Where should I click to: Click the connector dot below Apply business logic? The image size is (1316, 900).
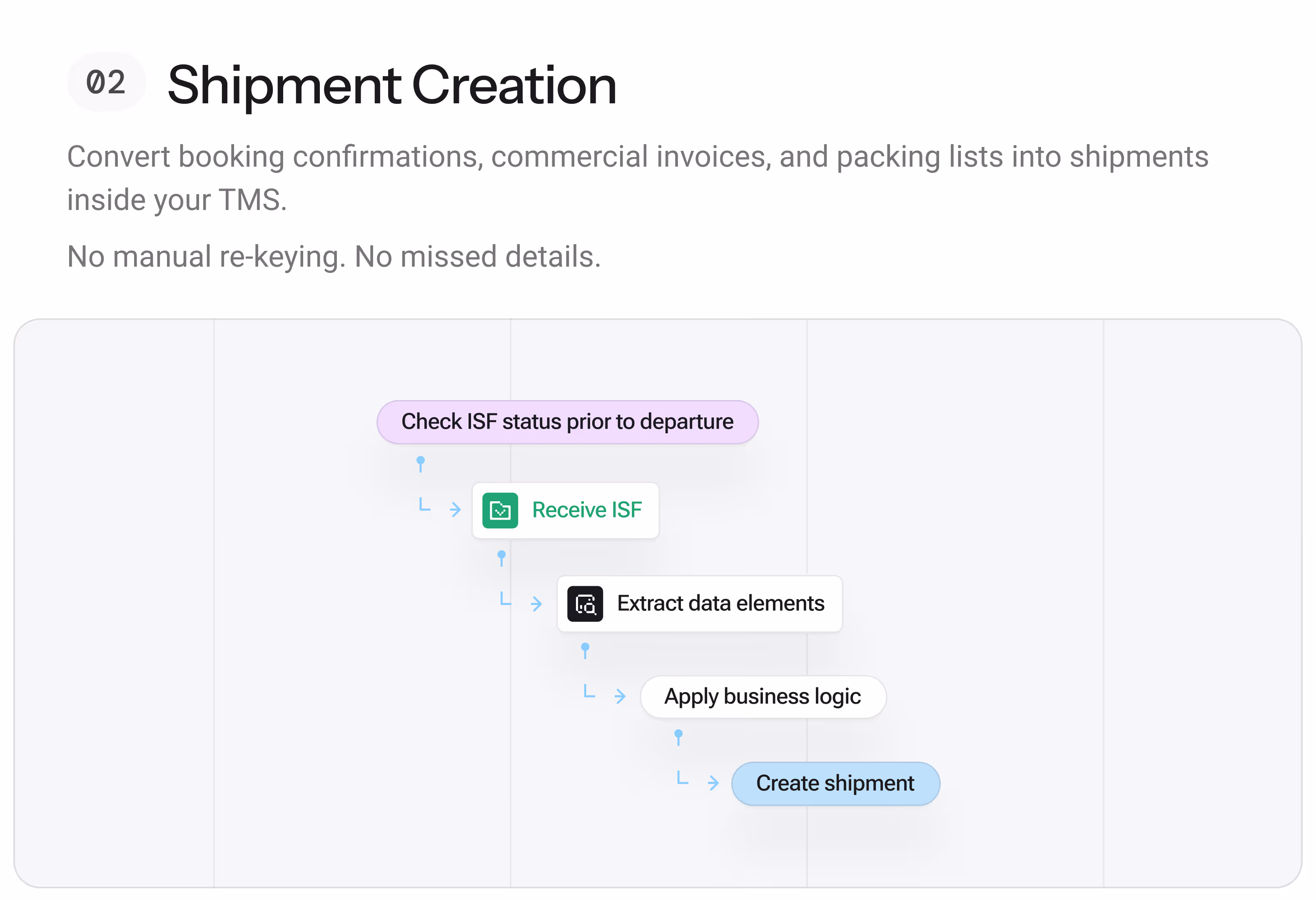click(x=678, y=735)
